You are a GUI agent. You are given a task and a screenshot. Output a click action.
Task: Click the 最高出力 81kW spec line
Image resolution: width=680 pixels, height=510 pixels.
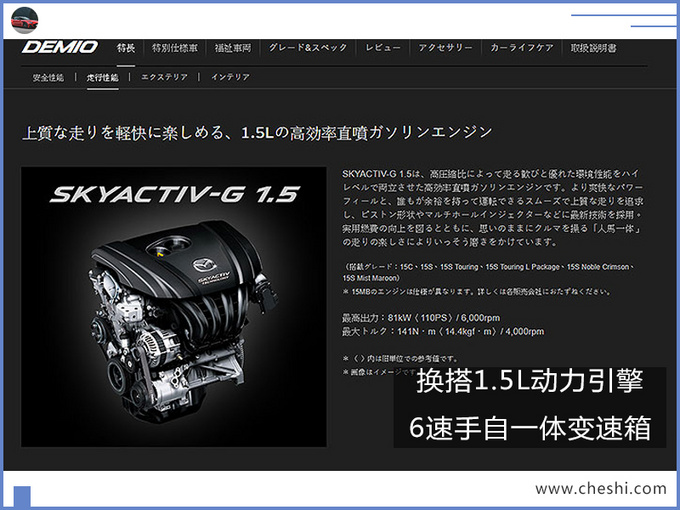421,318
